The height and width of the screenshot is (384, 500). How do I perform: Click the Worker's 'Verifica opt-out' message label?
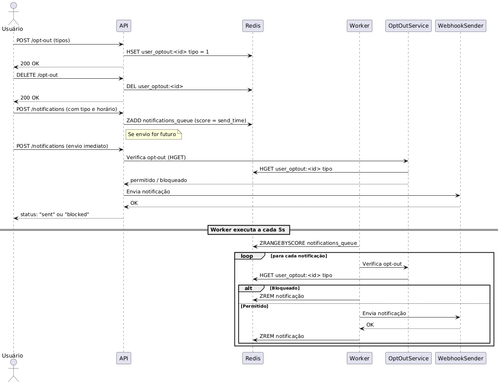[382, 264]
